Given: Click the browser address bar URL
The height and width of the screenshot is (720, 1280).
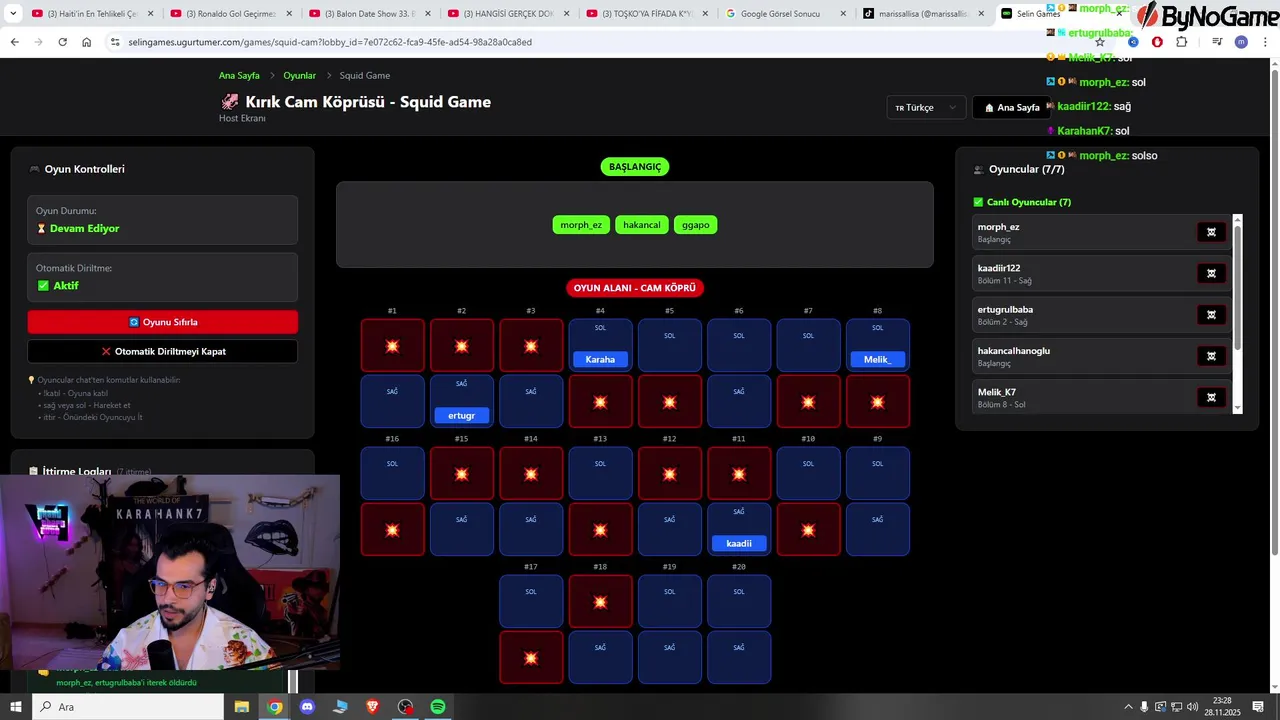Looking at the screenshot, I should pos(330,42).
